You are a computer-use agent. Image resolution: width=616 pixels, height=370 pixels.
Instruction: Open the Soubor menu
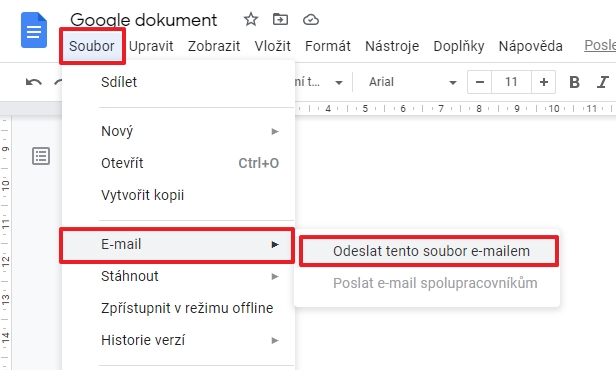click(92, 46)
